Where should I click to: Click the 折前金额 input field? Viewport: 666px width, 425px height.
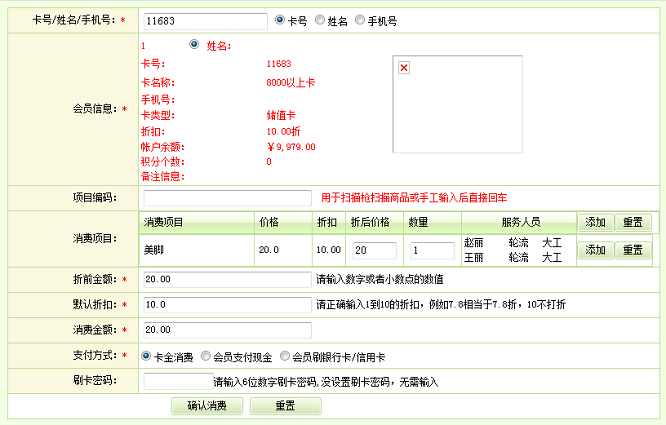[x=228, y=279]
